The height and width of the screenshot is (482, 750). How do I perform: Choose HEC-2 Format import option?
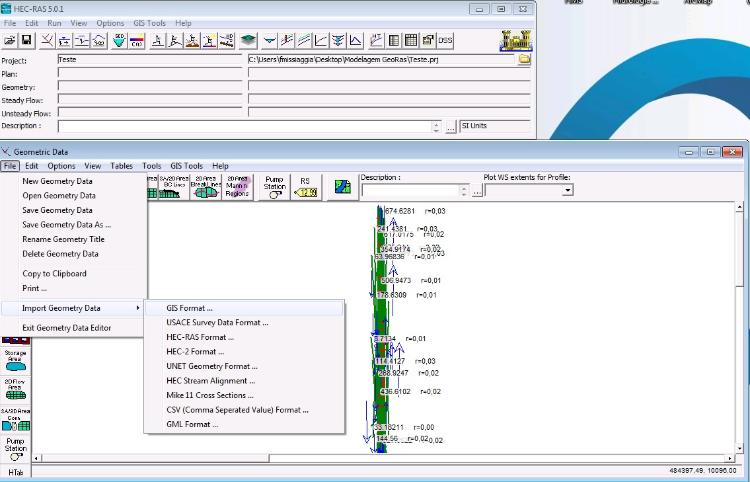pos(244,351)
